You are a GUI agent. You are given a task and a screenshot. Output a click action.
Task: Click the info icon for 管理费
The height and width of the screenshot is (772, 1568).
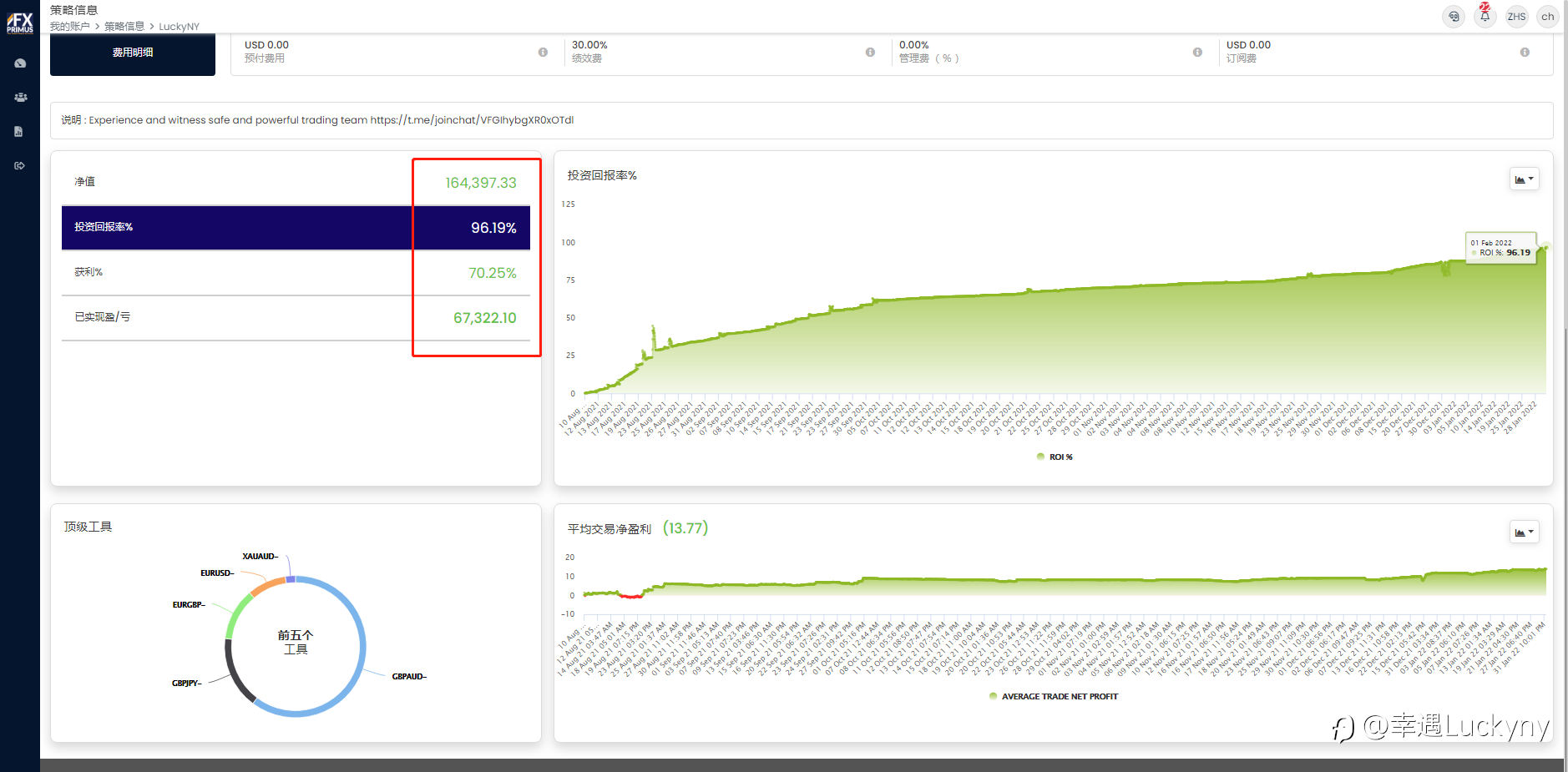point(1197,52)
